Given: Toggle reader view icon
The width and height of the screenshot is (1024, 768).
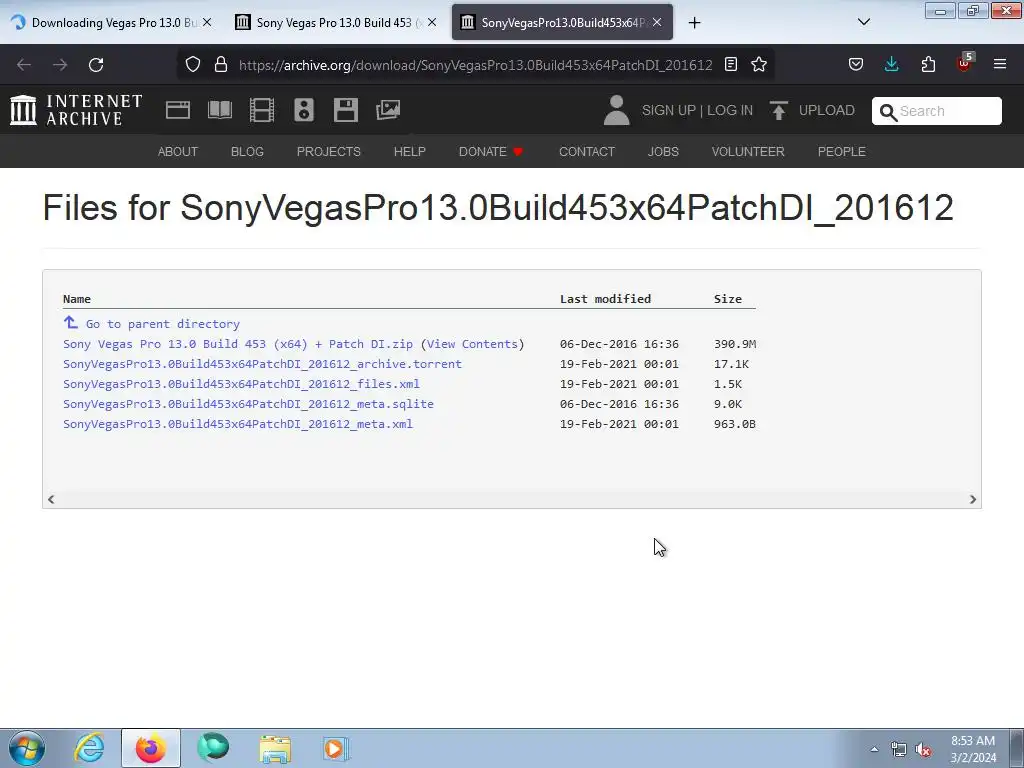Looking at the screenshot, I should (x=731, y=64).
